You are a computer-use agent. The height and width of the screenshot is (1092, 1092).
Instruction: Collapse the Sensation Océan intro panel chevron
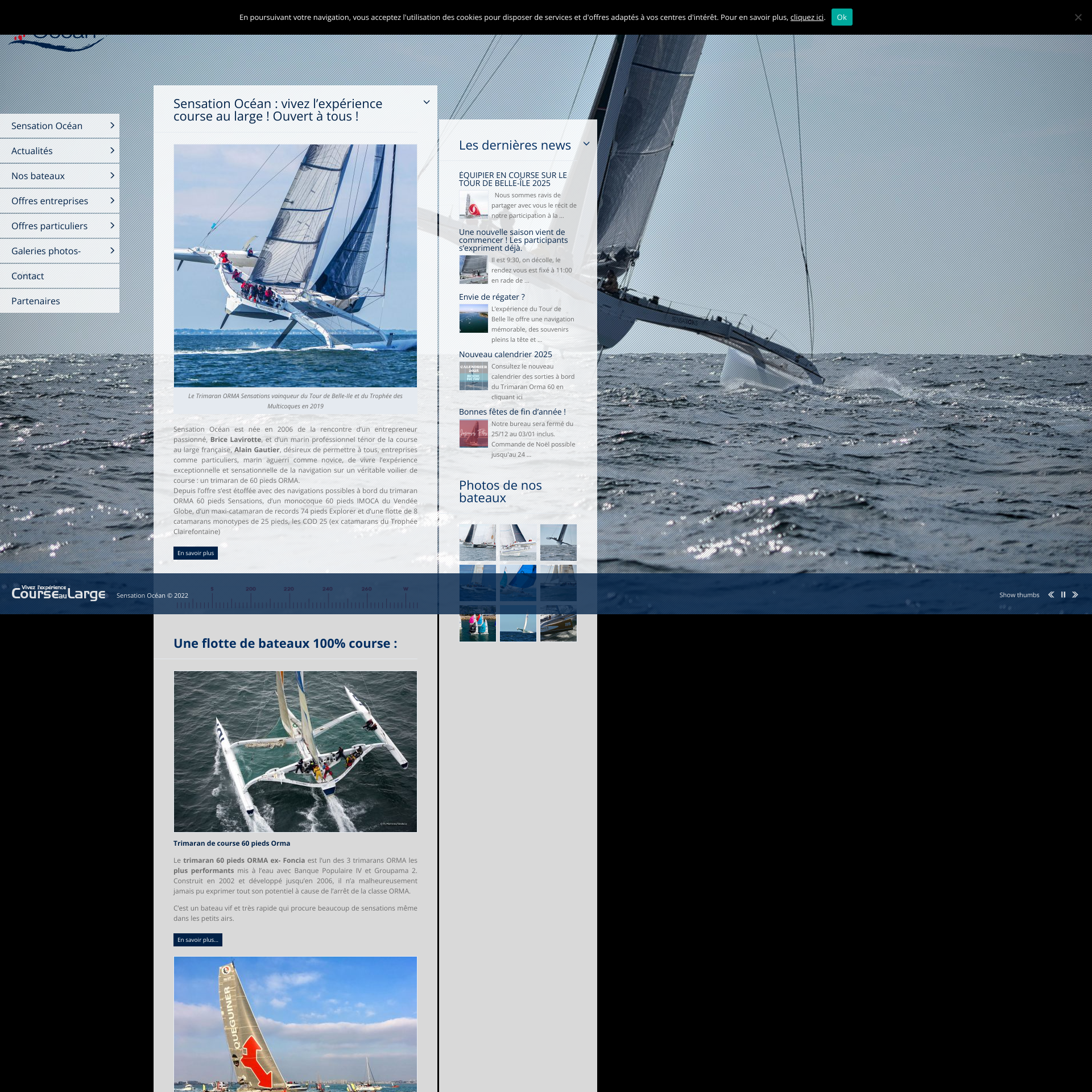(427, 102)
